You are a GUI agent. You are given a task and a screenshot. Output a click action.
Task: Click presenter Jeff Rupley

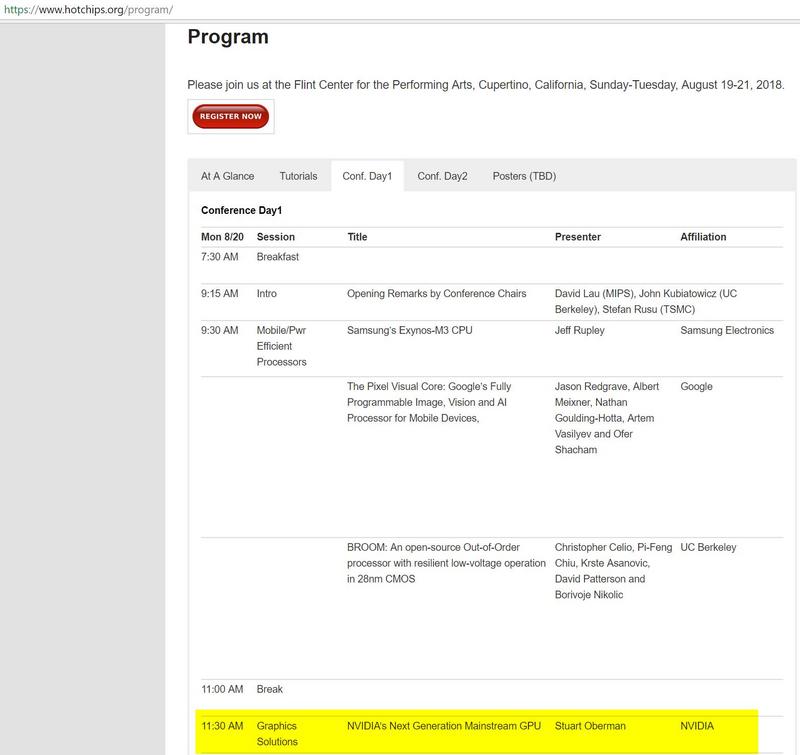(x=580, y=330)
